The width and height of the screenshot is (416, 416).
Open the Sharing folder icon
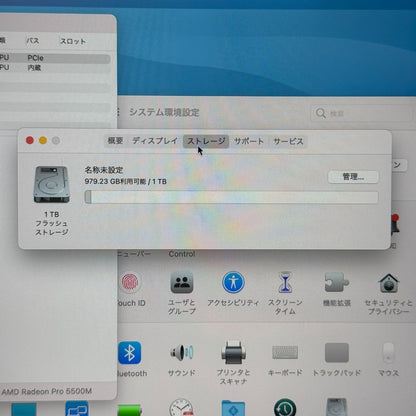(233, 408)
